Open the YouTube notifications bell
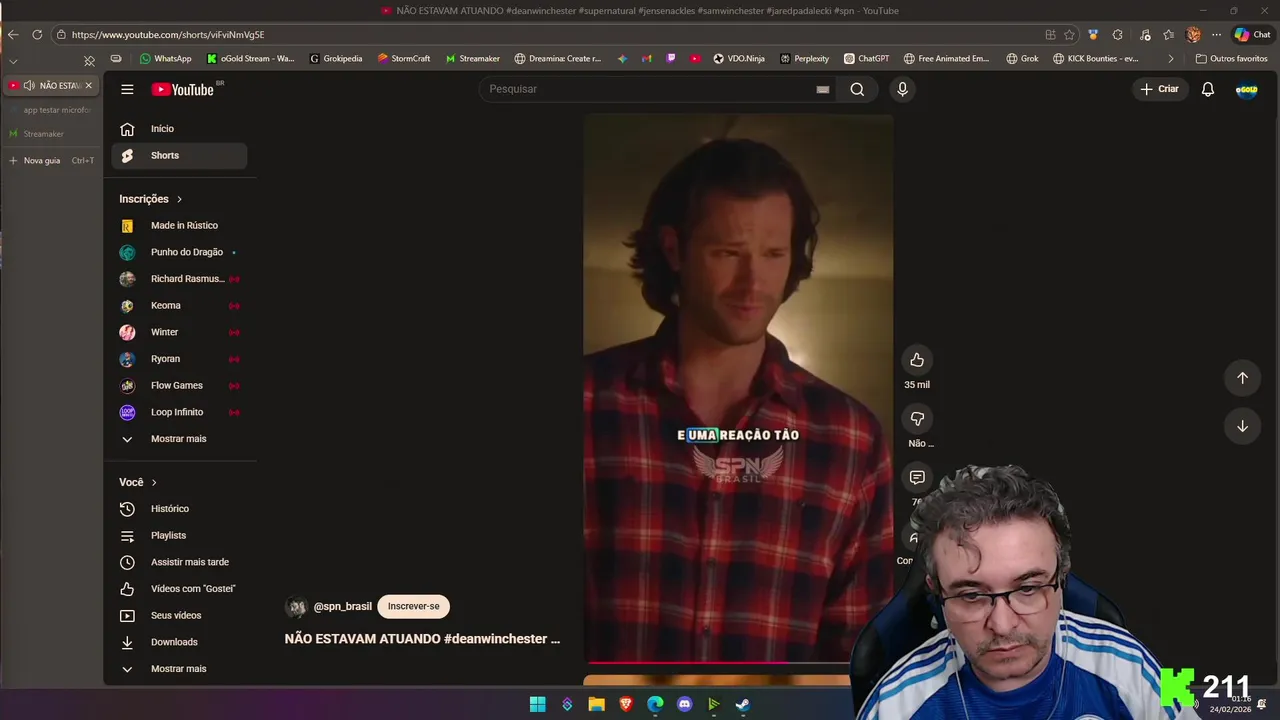1280x720 pixels. click(1208, 89)
